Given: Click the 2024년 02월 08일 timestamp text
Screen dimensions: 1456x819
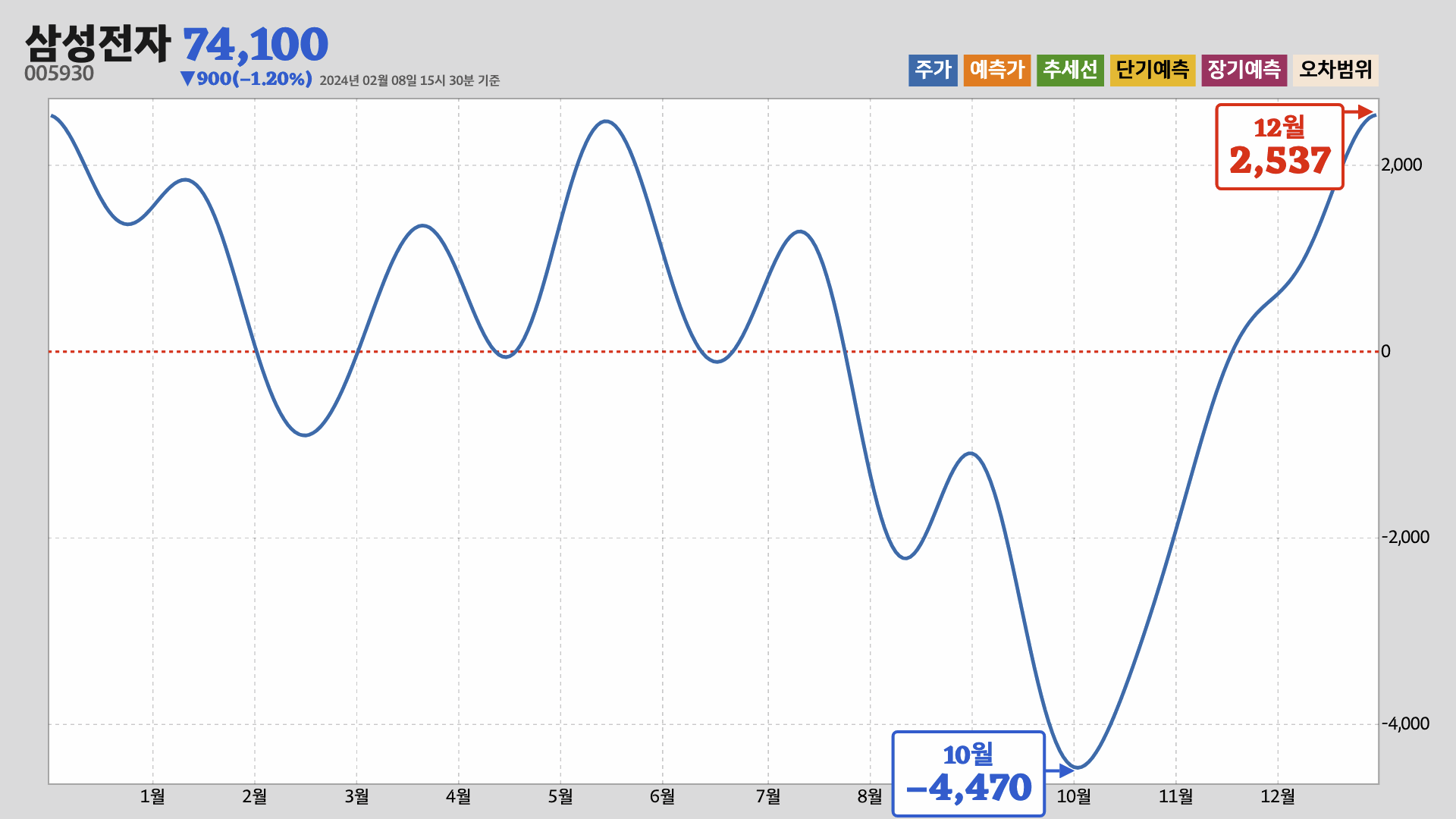Looking at the screenshot, I should (409, 80).
